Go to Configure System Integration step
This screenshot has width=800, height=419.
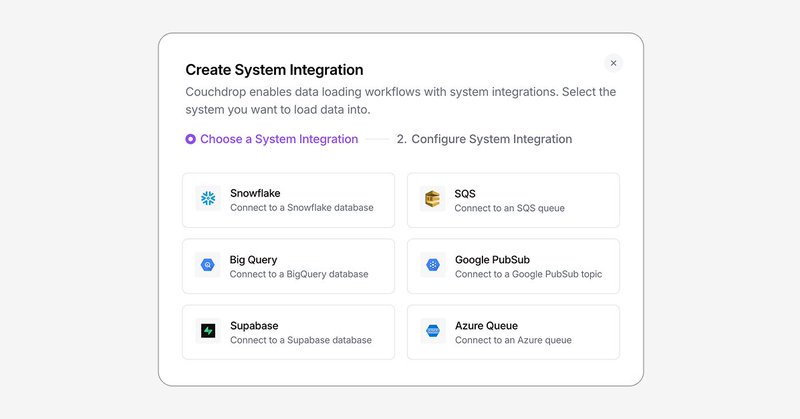484,139
